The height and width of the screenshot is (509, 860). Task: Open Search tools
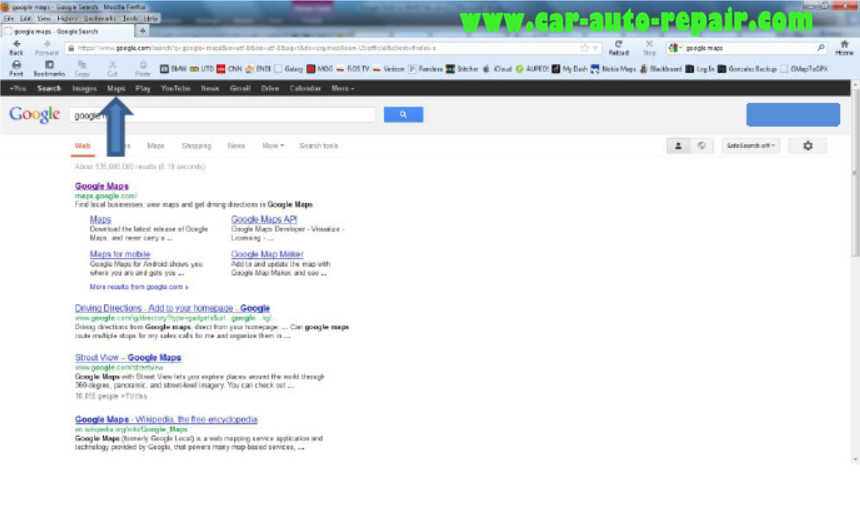318,145
